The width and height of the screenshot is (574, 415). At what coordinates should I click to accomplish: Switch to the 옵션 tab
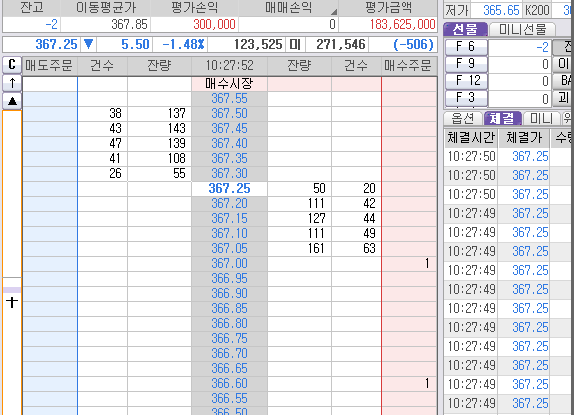(x=463, y=118)
